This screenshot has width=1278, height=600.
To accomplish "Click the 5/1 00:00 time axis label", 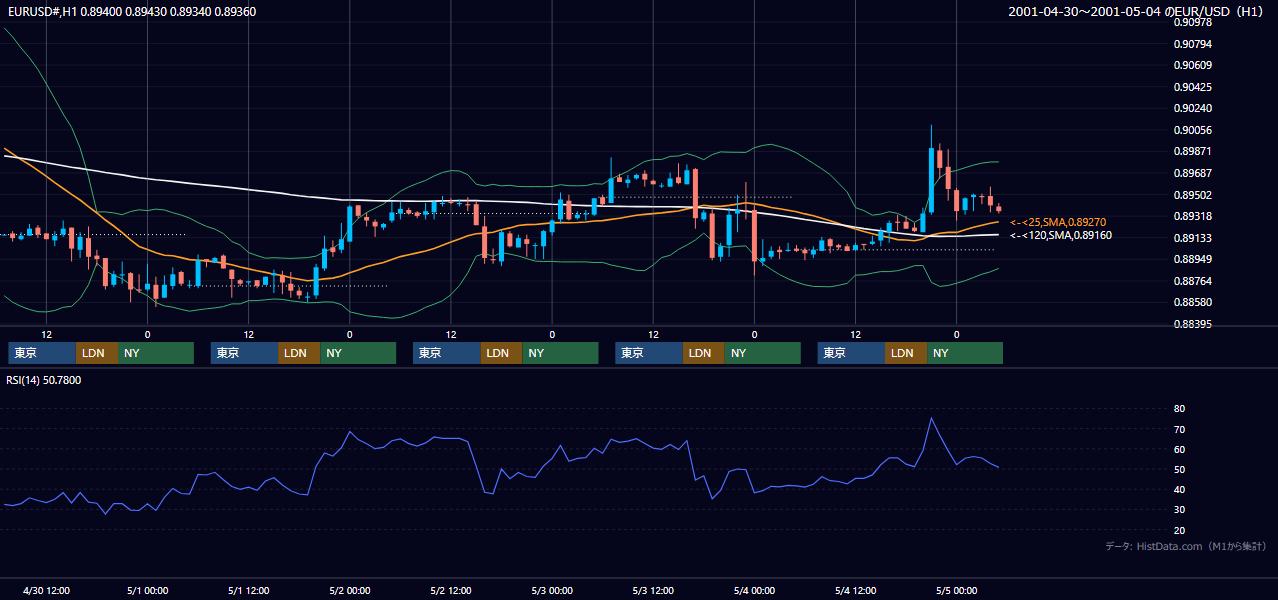I will pos(147,590).
